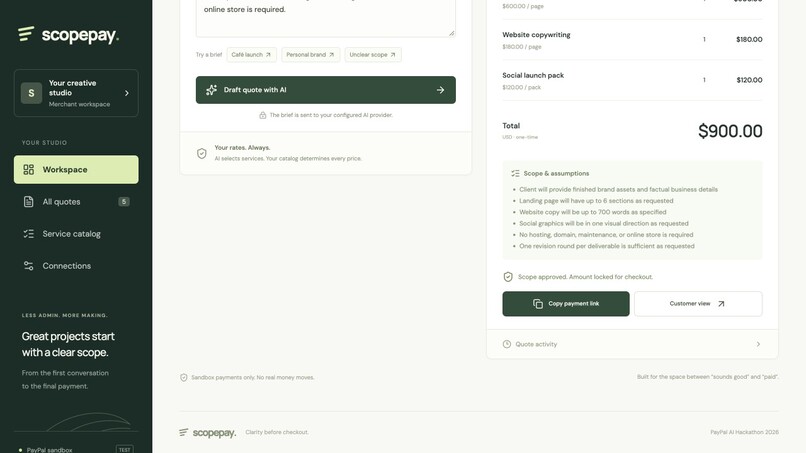Click the Customer view external arrow icon
Viewport: 806px width, 453px height.
[721, 304]
